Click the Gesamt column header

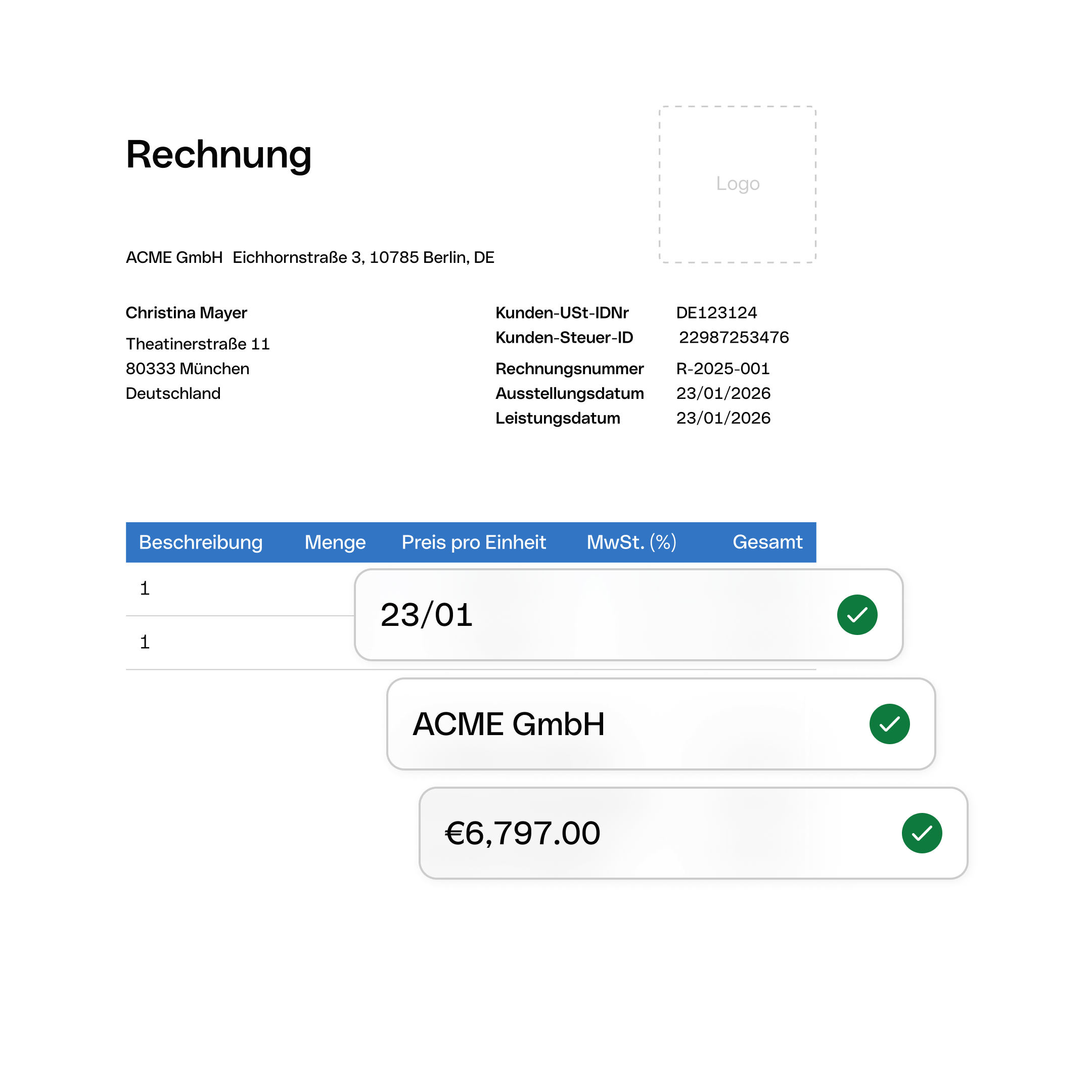(767, 542)
